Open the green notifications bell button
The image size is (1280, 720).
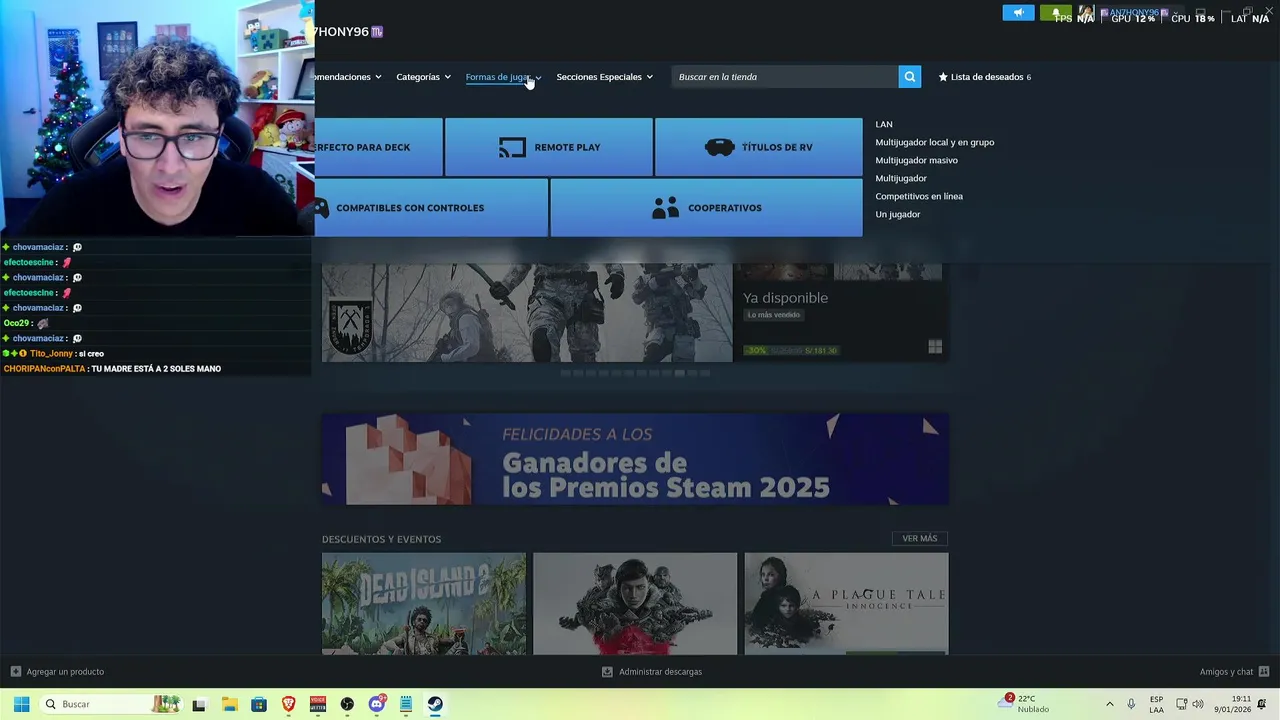pos(1055,13)
